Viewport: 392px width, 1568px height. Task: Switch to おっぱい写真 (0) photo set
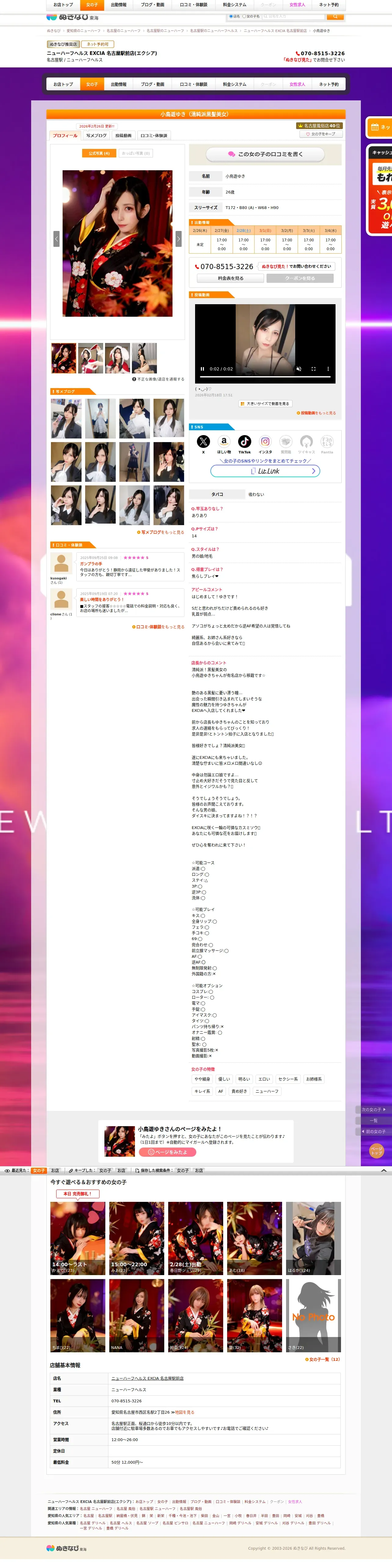click(x=136, y=153)
